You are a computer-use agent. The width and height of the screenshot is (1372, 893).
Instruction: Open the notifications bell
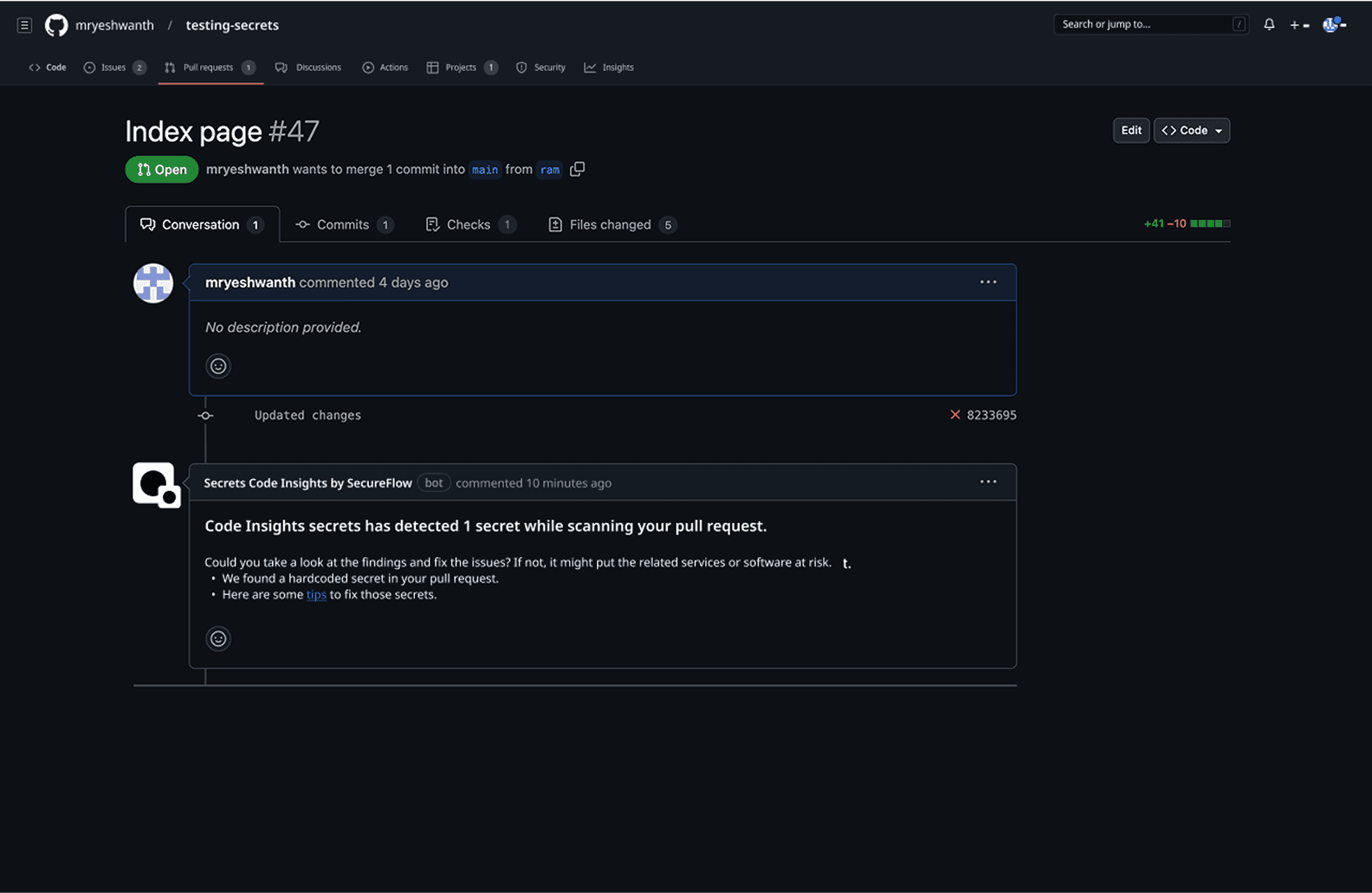(x=1269, y=24)
